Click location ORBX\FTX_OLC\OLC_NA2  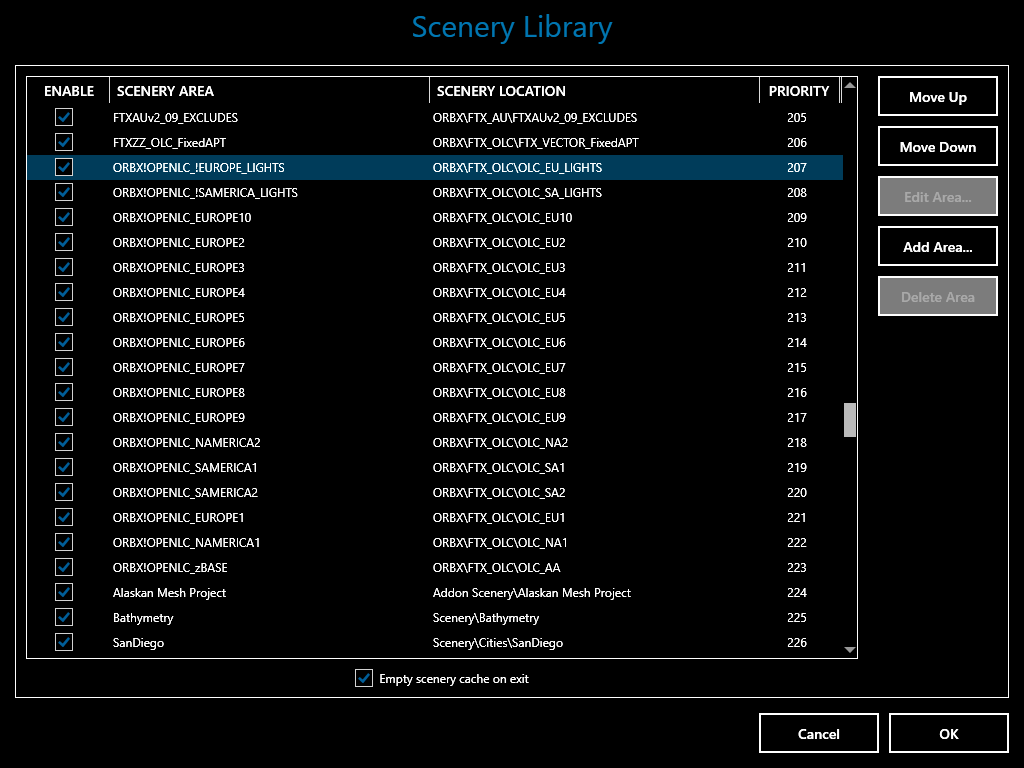tap(500, 442)
